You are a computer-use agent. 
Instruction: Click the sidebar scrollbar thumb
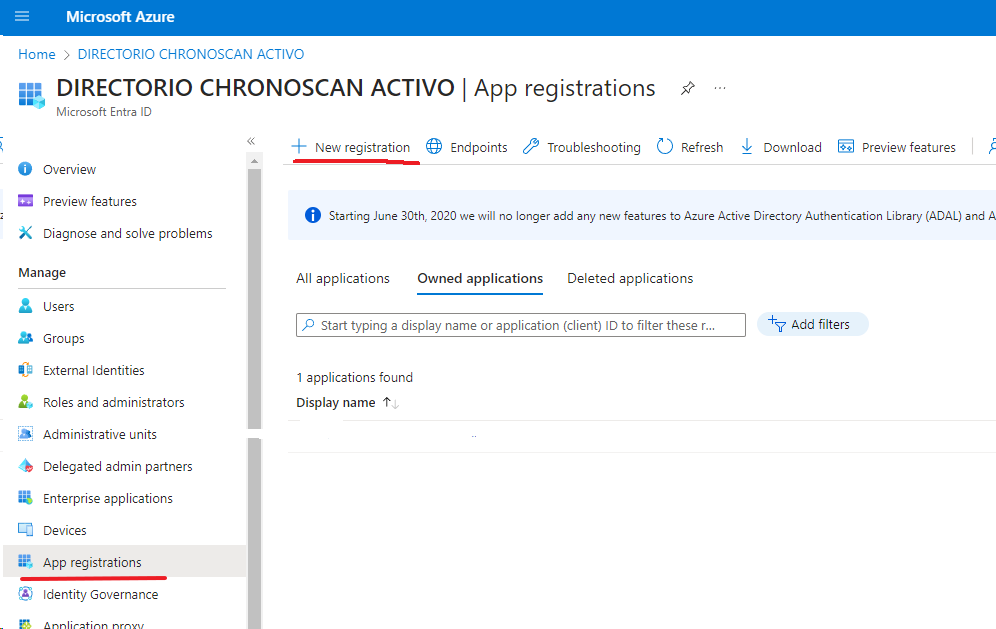254,299
